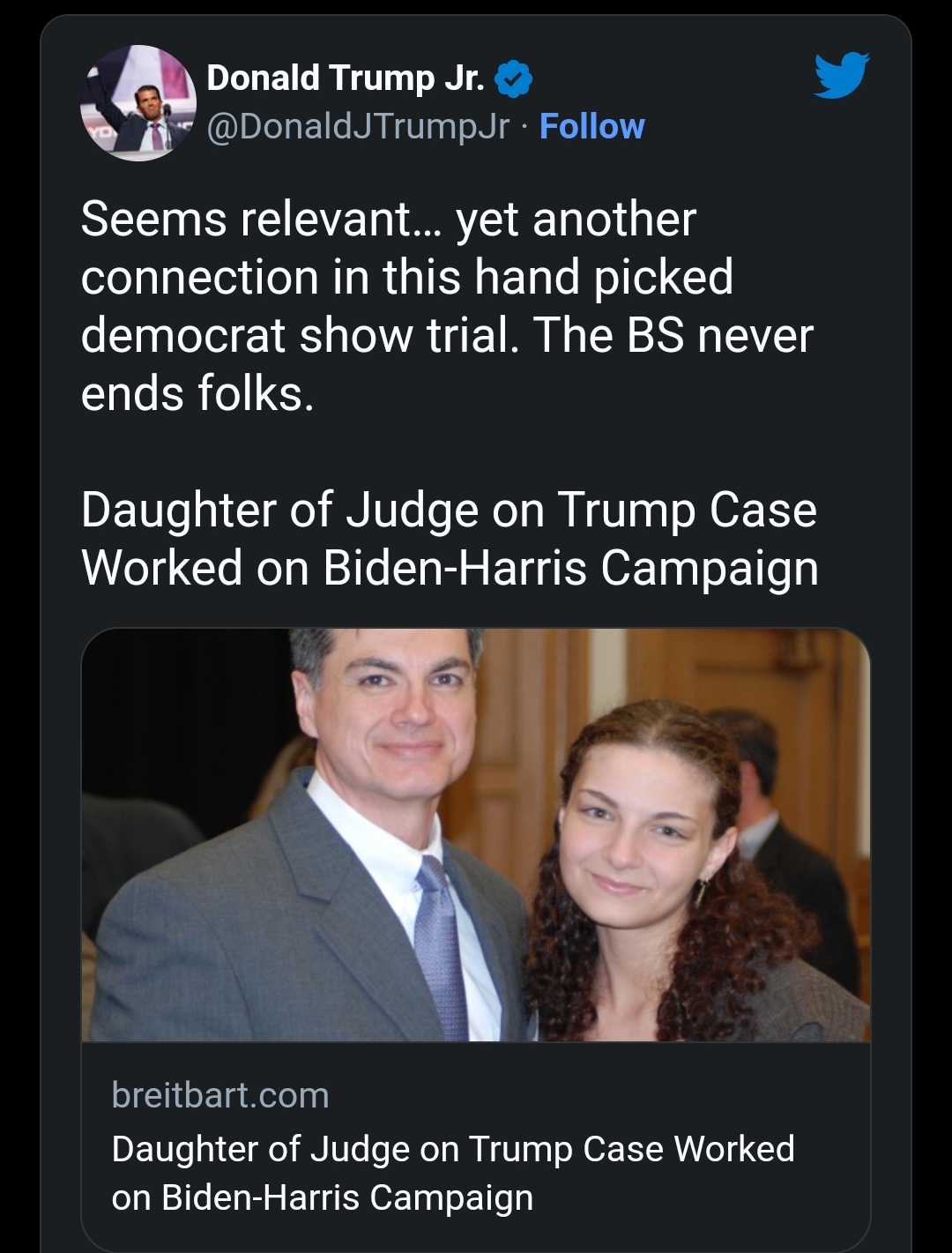Open the link card headline first line

453,1149
